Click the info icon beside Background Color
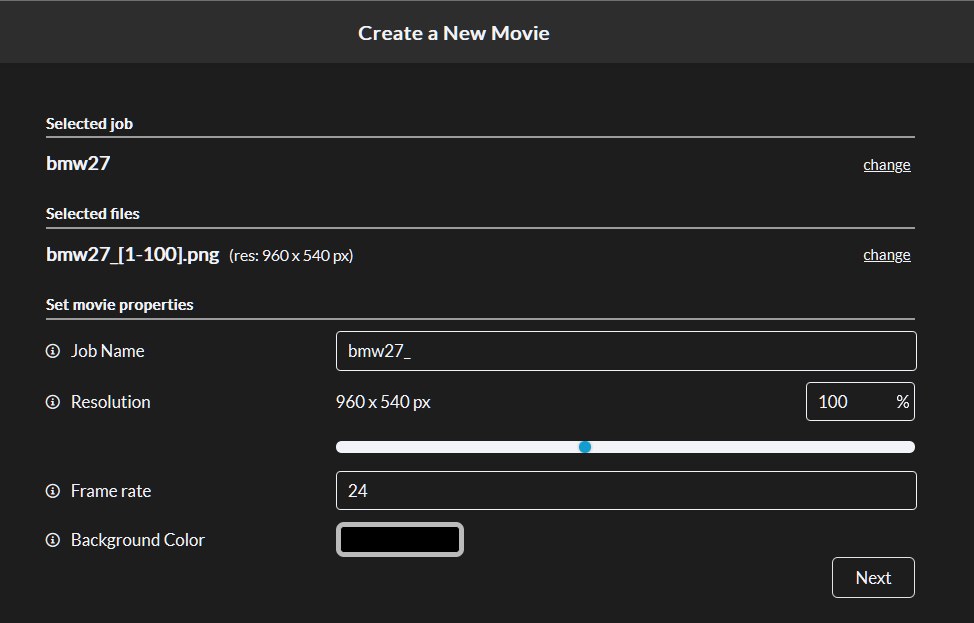 53,540
